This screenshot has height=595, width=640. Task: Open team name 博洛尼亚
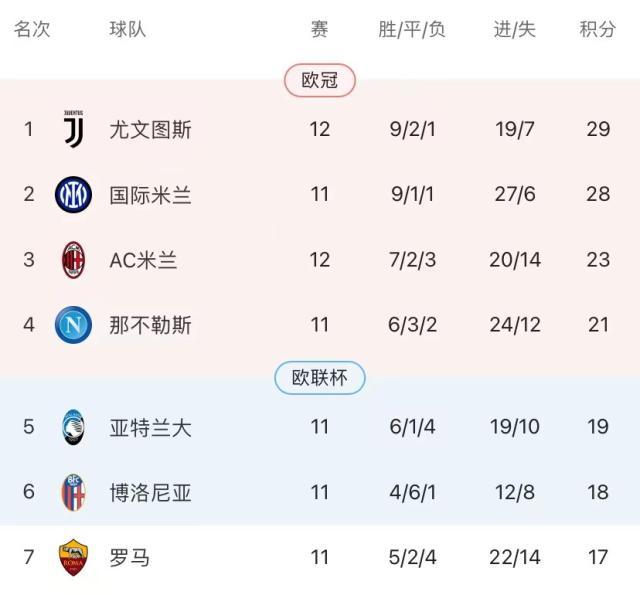point(150,492)
